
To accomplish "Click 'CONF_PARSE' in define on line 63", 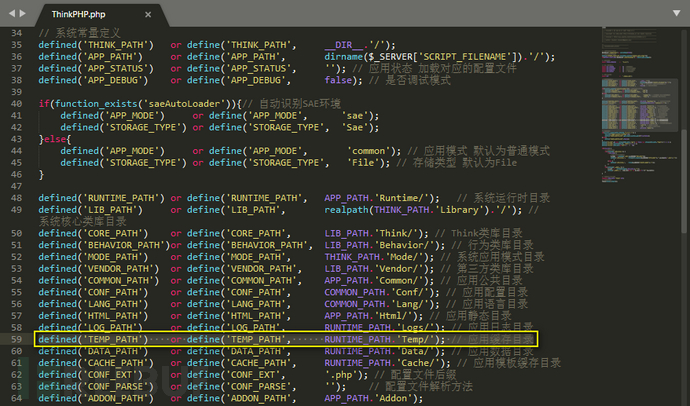I will point(259,387).
